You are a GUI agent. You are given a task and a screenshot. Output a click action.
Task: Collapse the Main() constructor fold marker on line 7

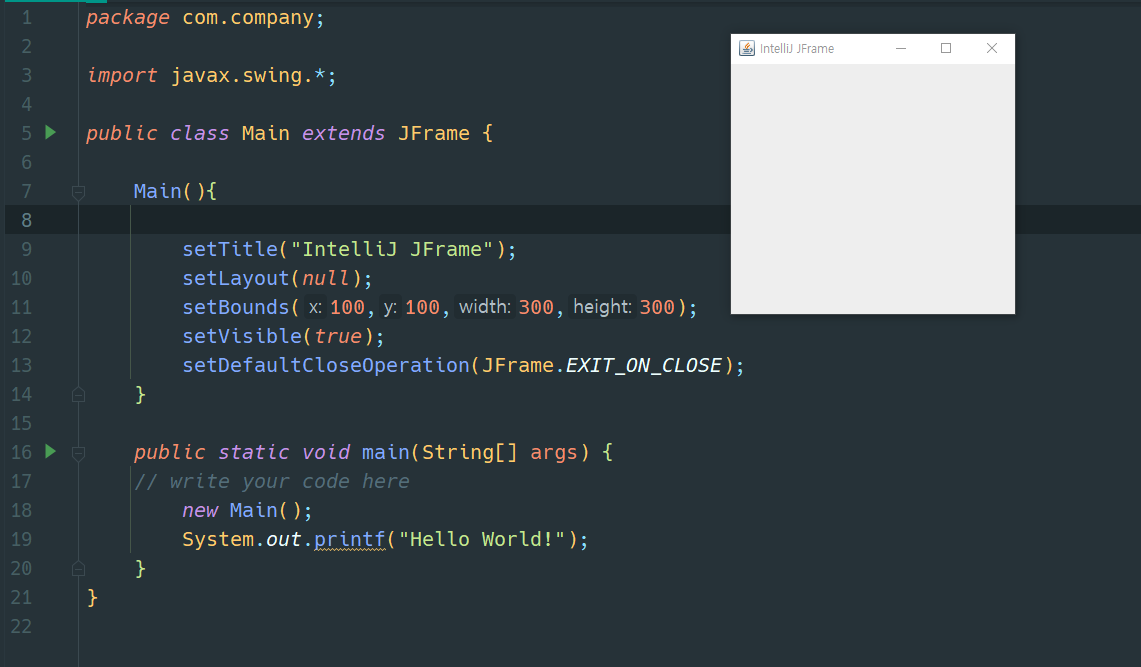79,192
